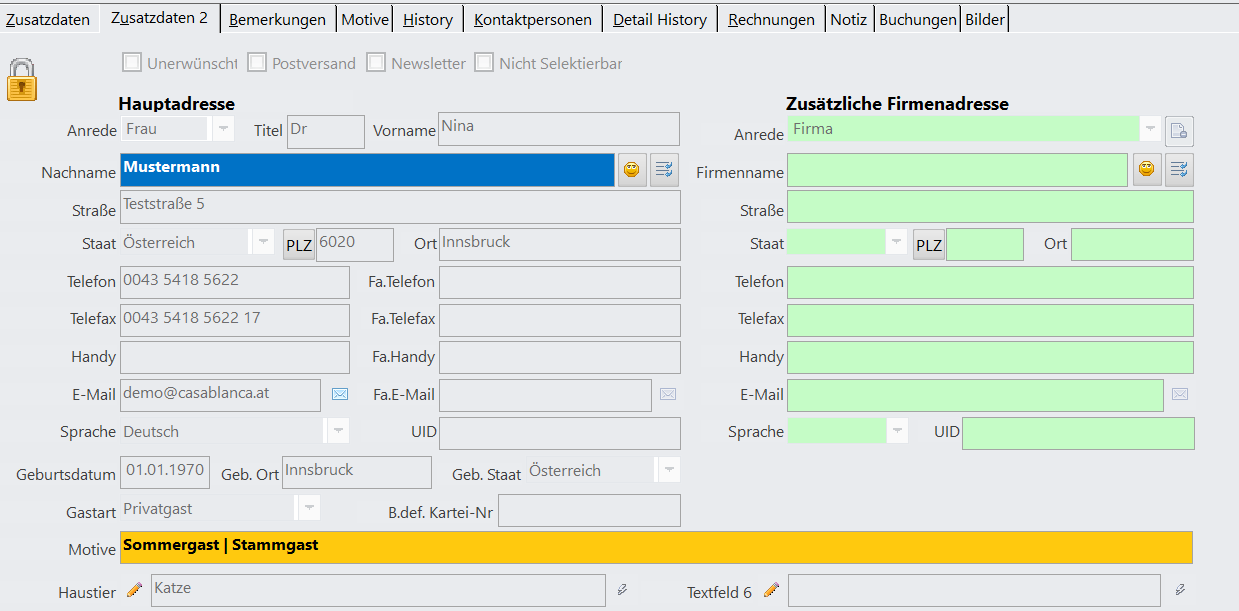Open the History tab
Viewport: 1239px width, 611px height.
pos(428,20)
